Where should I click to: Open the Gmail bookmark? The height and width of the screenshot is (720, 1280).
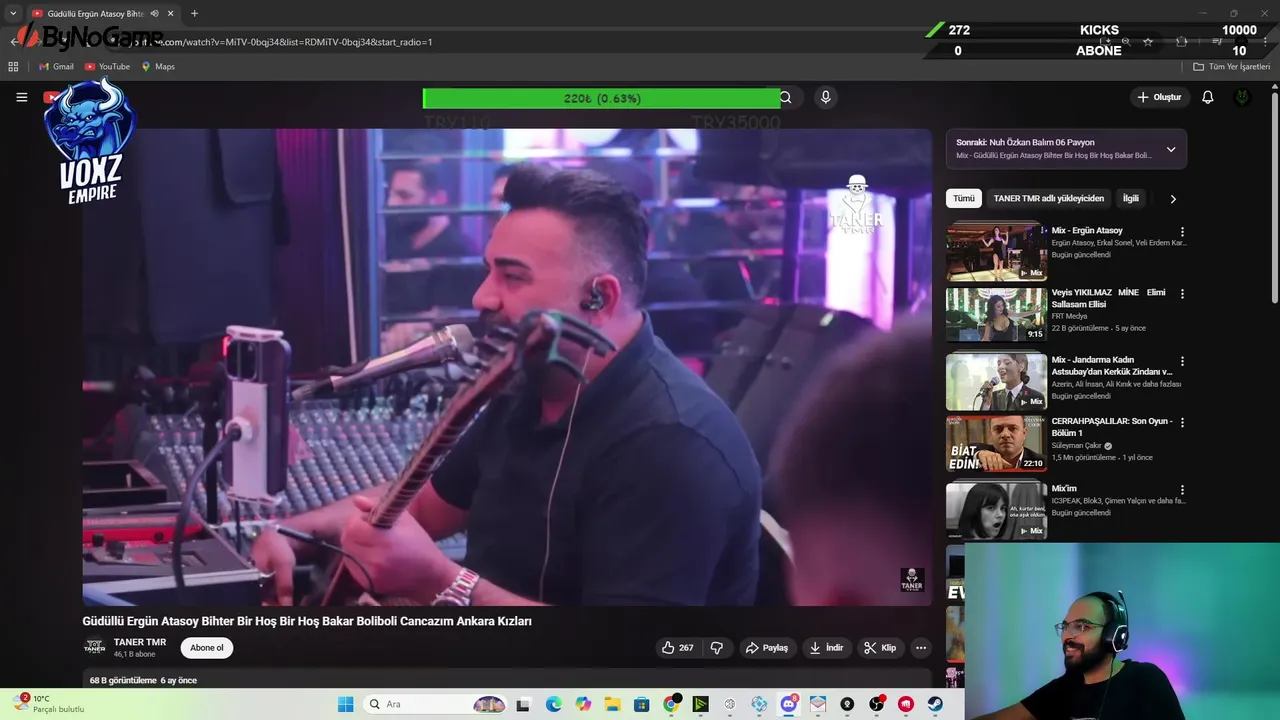tap(56, 67)
